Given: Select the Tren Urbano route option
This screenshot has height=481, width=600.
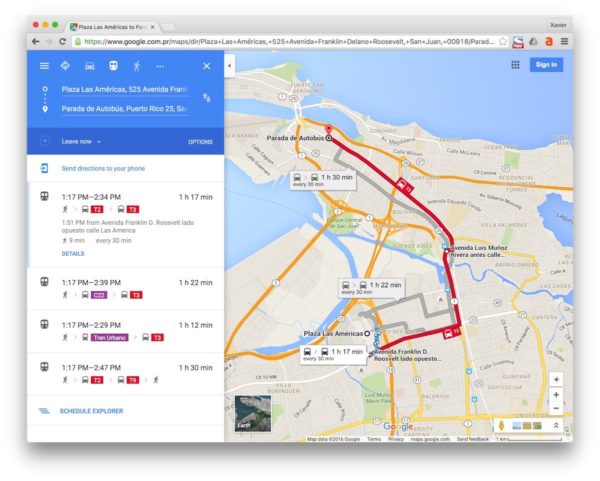Looking at the screenshot, I should coord(126,331).
